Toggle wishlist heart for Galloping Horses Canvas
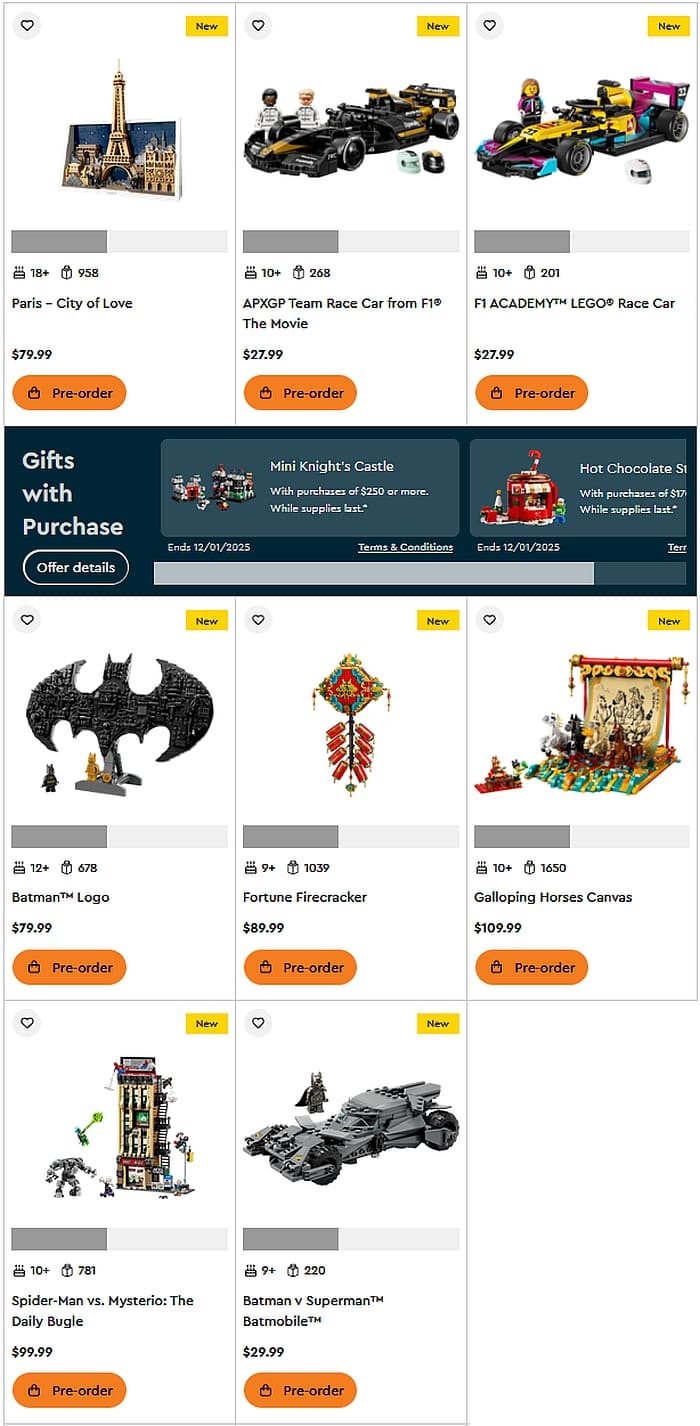Image resolution: width=700 pixels, height=1426 pixels. coord(489,620)
